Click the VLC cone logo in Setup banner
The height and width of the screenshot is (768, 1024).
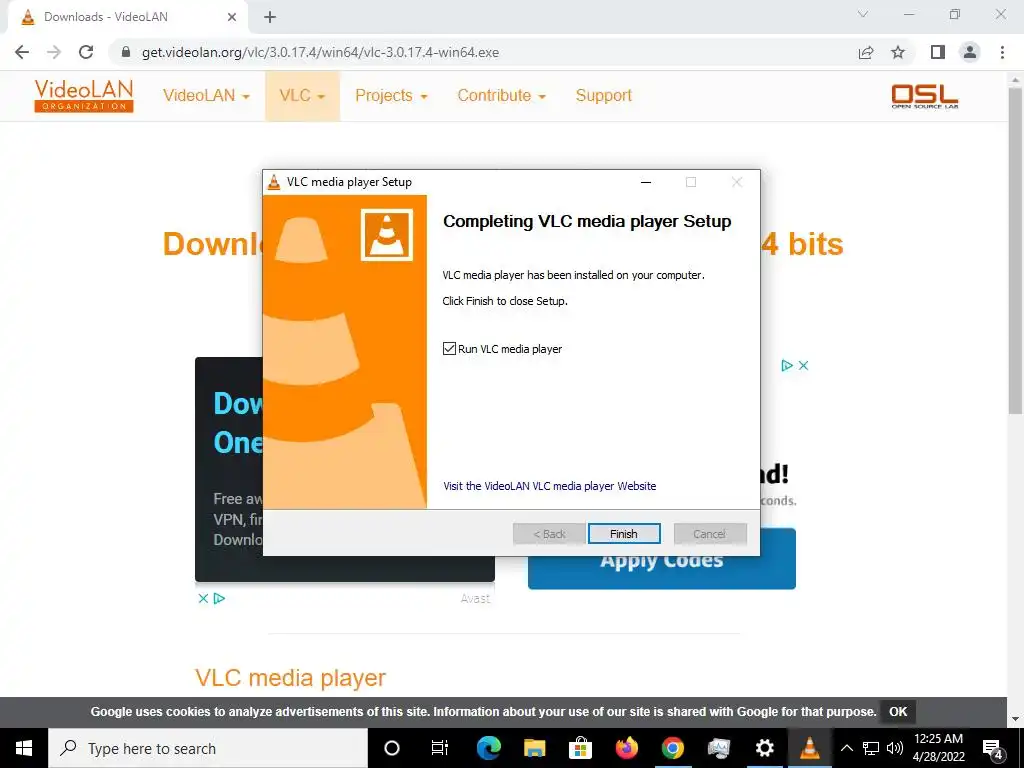pyautogui.click(x=387, y=235)
